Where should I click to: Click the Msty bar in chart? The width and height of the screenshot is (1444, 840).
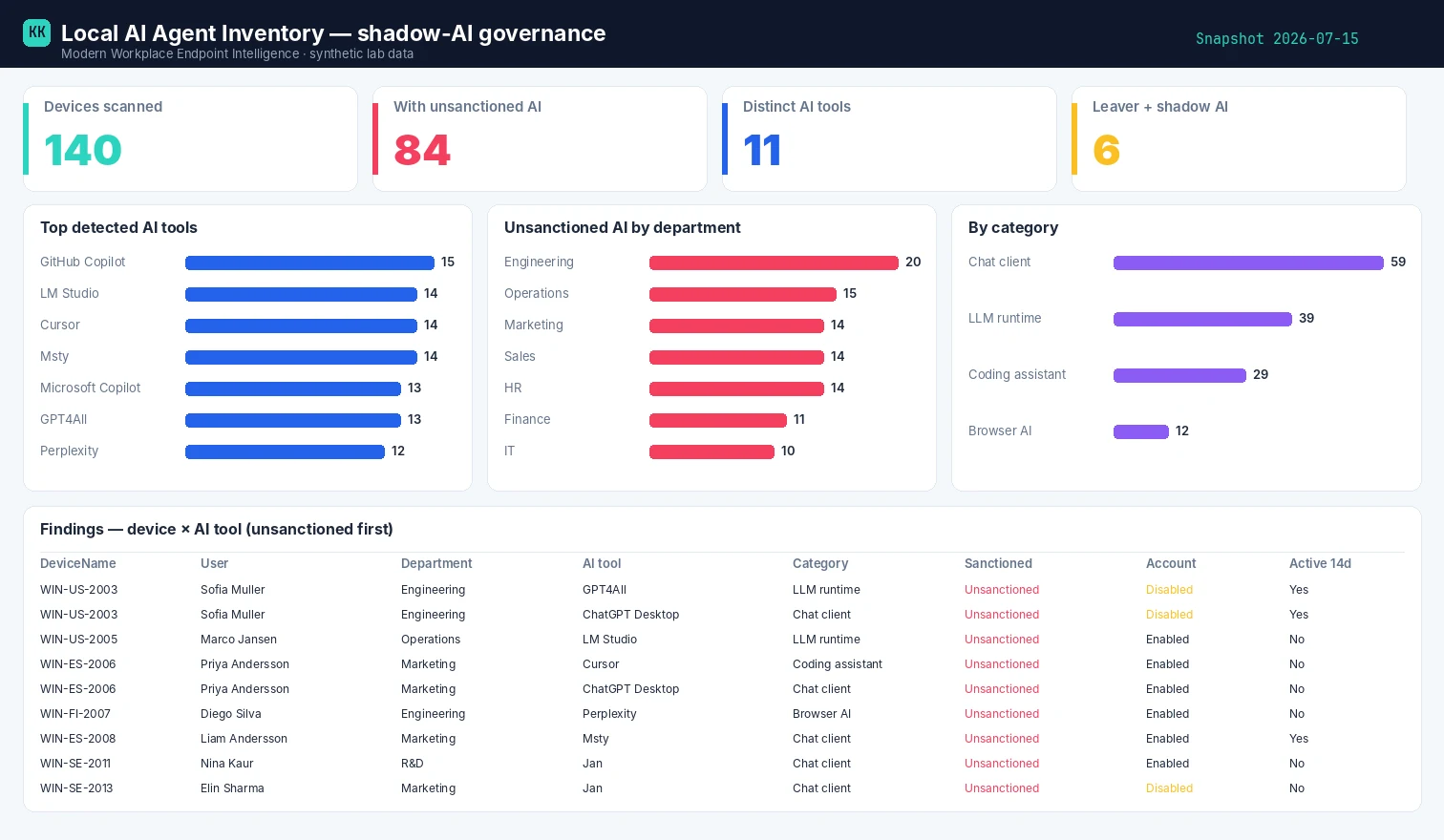click(301, 357)
